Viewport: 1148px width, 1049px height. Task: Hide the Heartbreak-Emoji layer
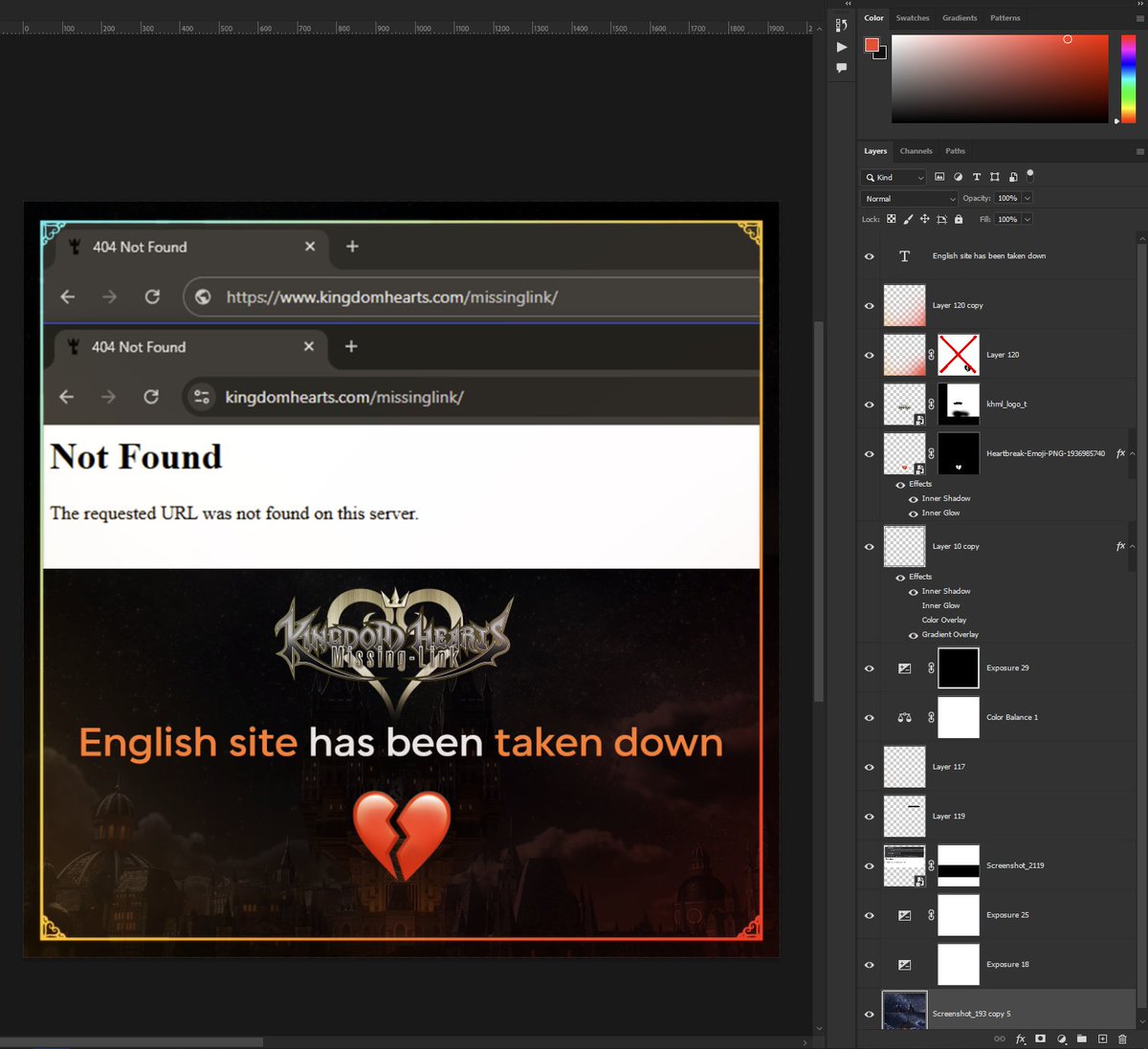coord(869,454)
